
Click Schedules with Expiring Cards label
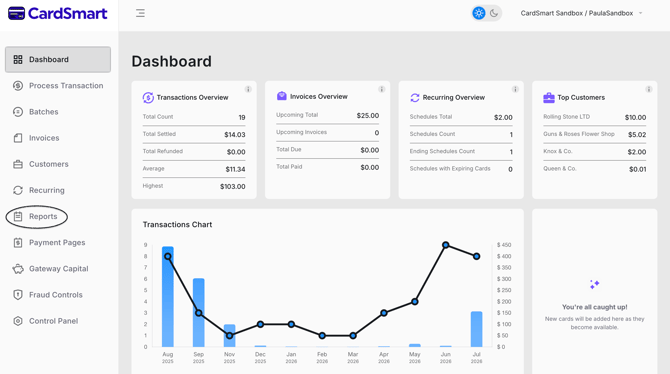pos(450,168)
